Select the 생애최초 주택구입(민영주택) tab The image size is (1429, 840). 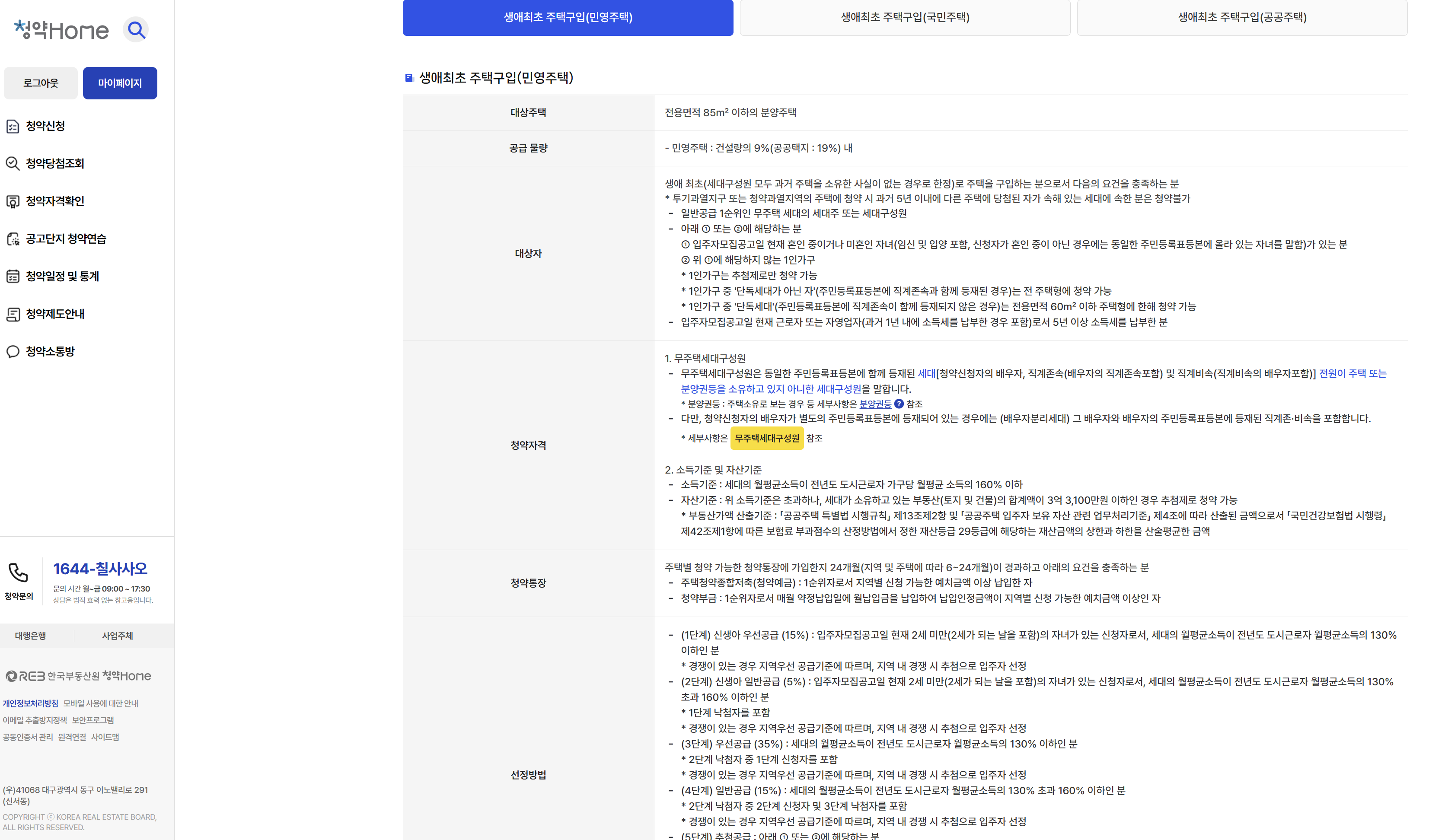click(568, 18)
